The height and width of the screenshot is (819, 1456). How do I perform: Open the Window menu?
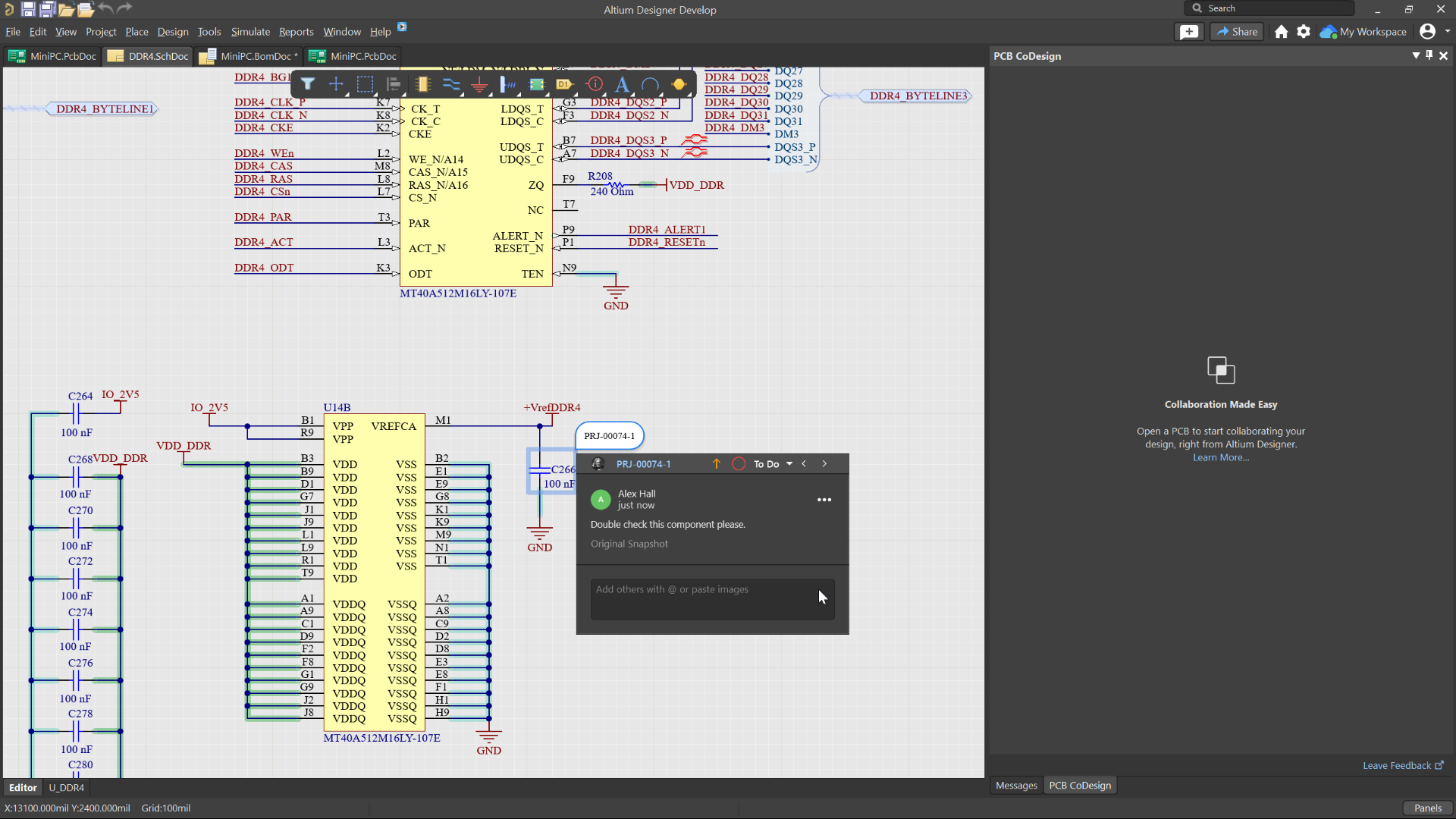pyautogui.click(x=342, y=32)
